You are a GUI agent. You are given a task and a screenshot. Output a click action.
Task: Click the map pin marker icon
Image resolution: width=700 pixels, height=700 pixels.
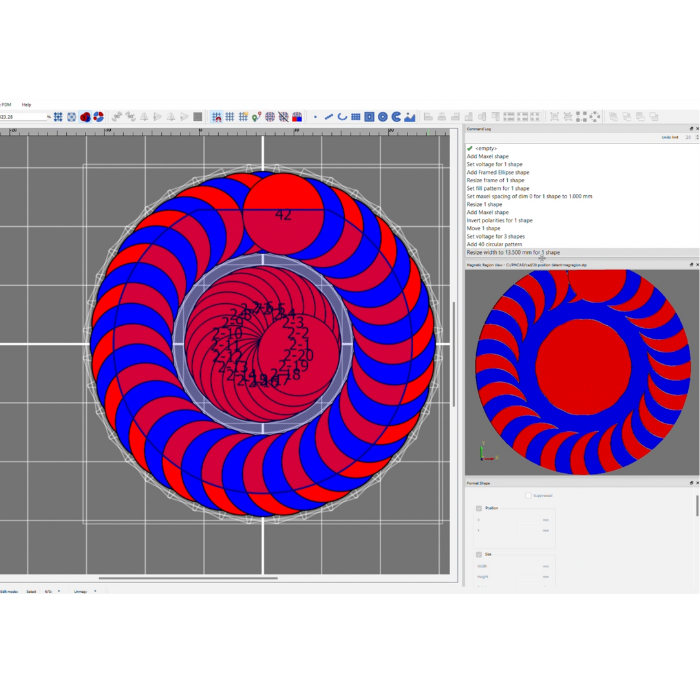[256, 117]
